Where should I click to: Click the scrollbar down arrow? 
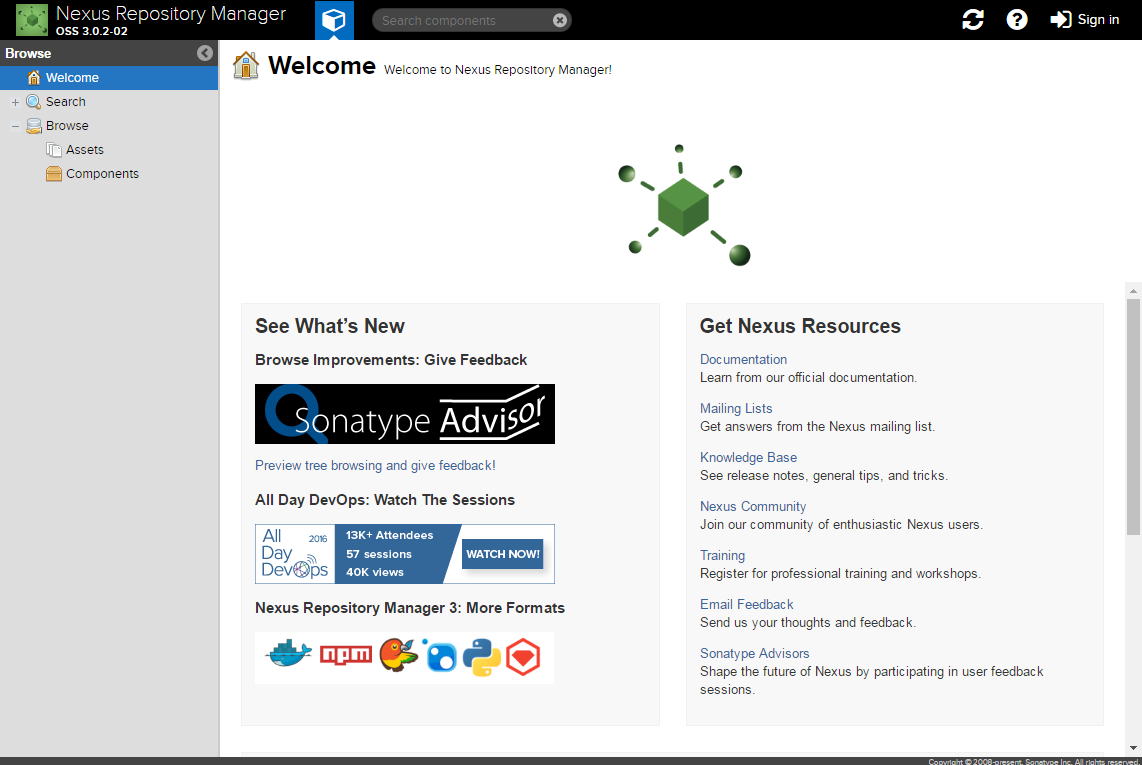coord(1133,748)
